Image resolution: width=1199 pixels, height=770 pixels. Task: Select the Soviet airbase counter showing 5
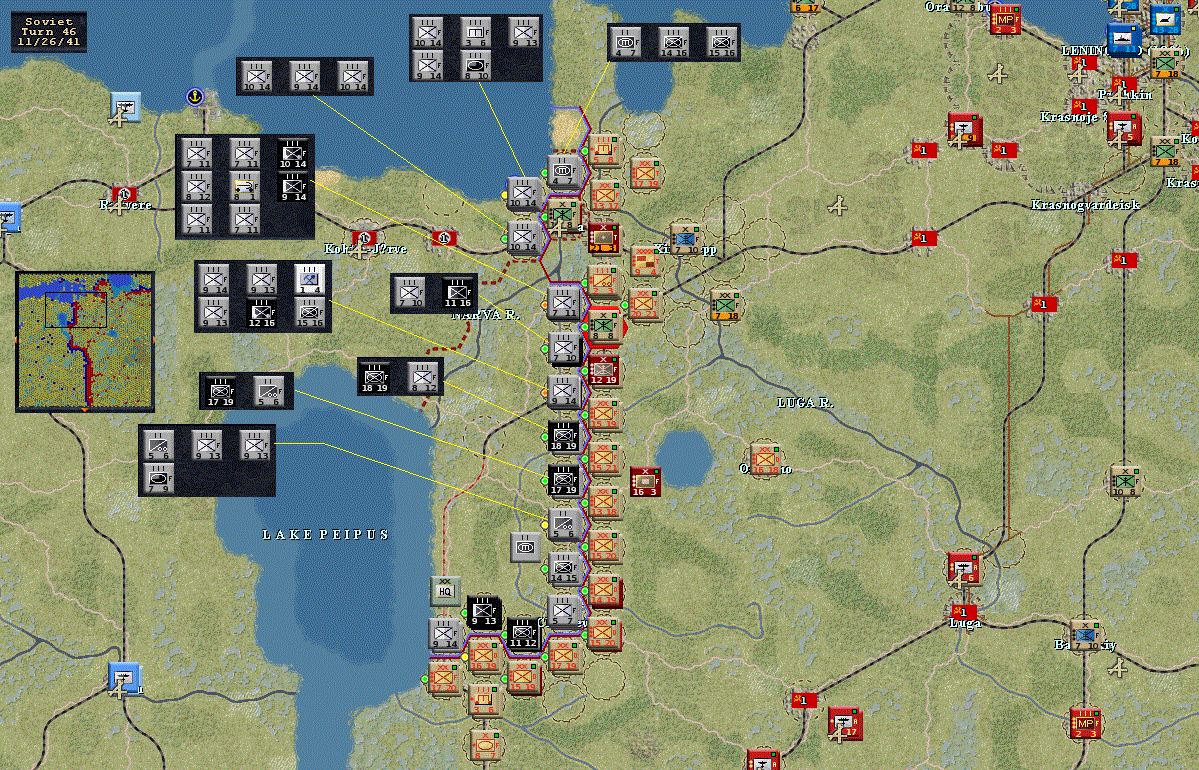click(x=1124, y=129)
